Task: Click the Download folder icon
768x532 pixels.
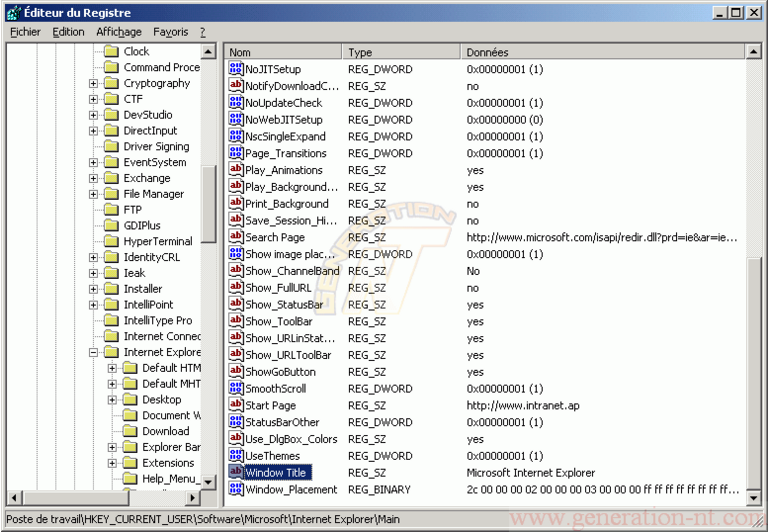Action: click(130, 431)
